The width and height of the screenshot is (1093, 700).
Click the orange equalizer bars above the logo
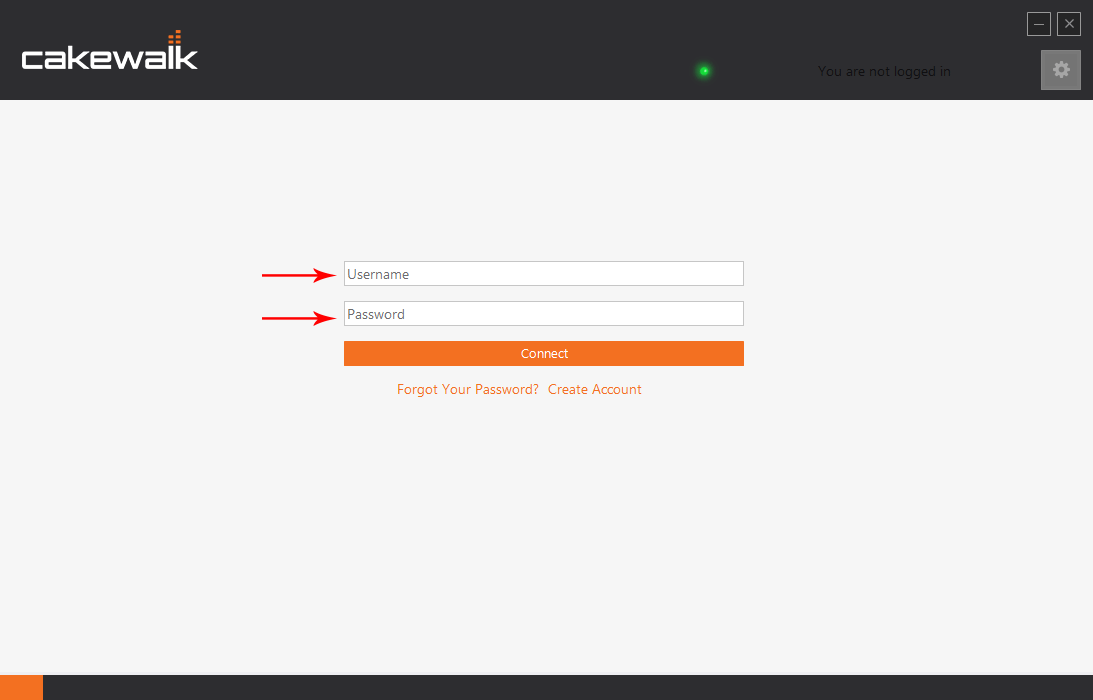pos(174,38)
